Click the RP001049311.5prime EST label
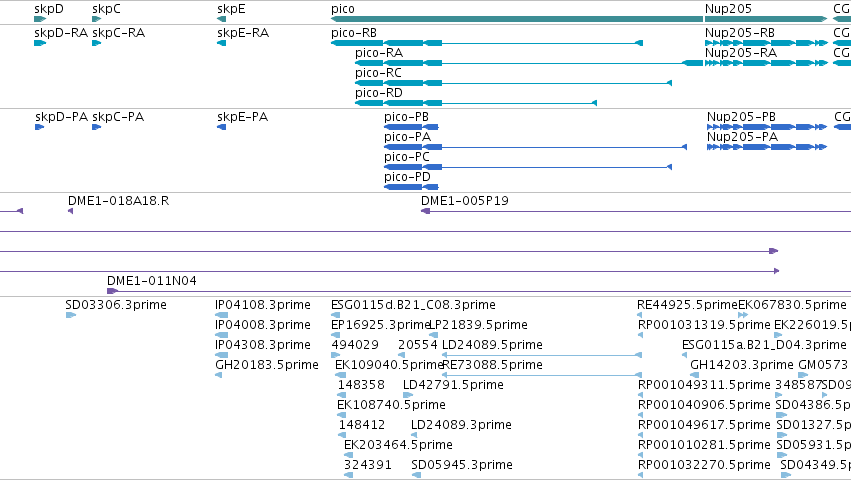This screenshot has width=851, height=480. pyautogui.click(x=704, y=385)
